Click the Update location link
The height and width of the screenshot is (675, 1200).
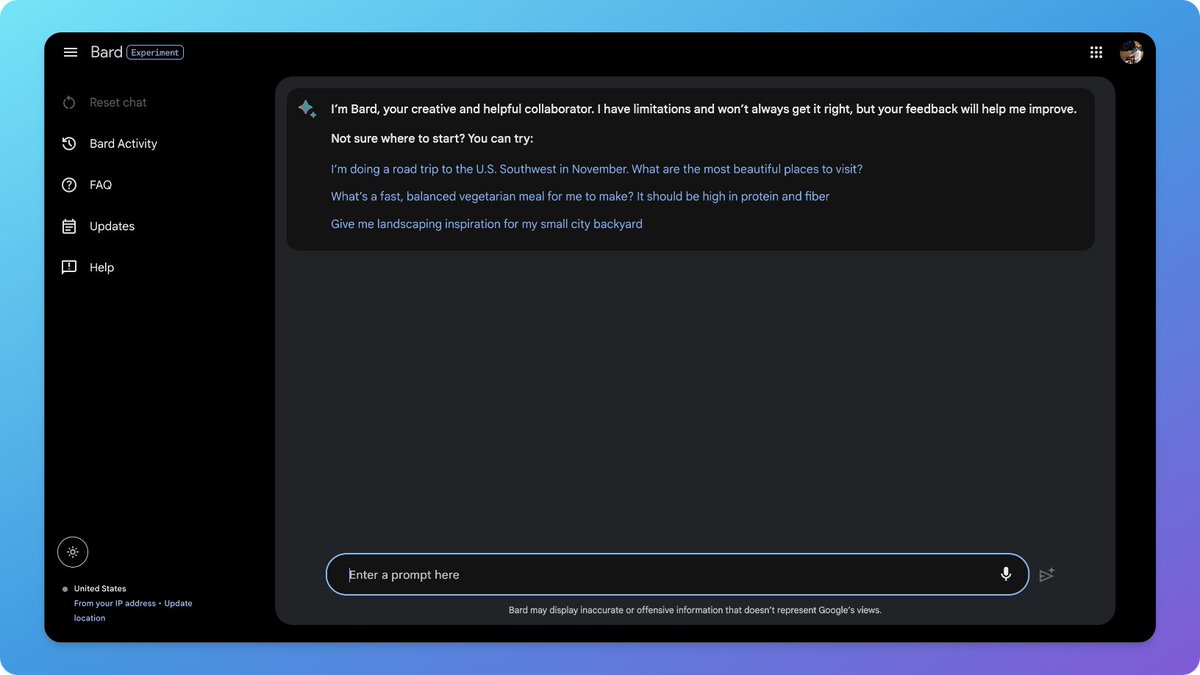(133, 610)
